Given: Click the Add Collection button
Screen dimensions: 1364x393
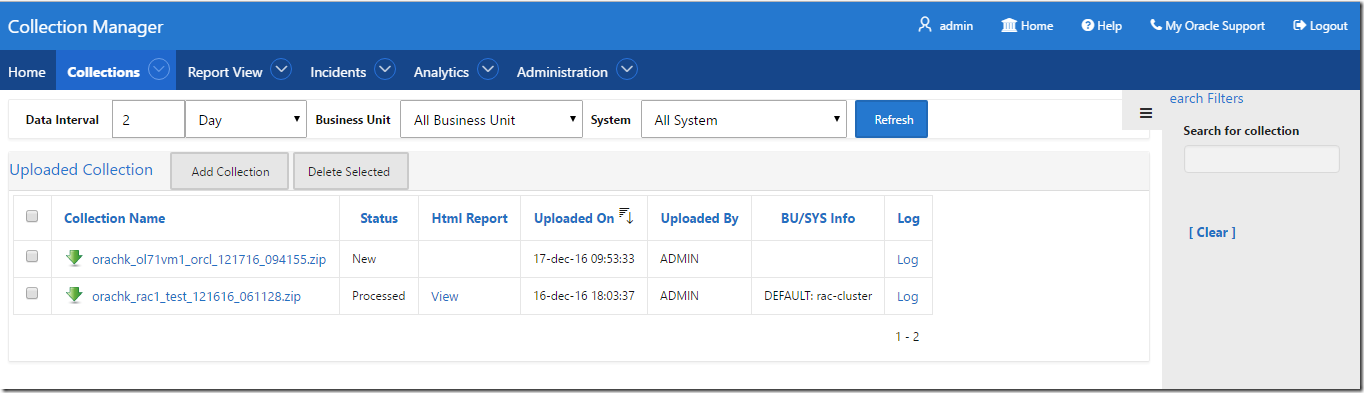Looking at the screenshot, I should 230,171.
